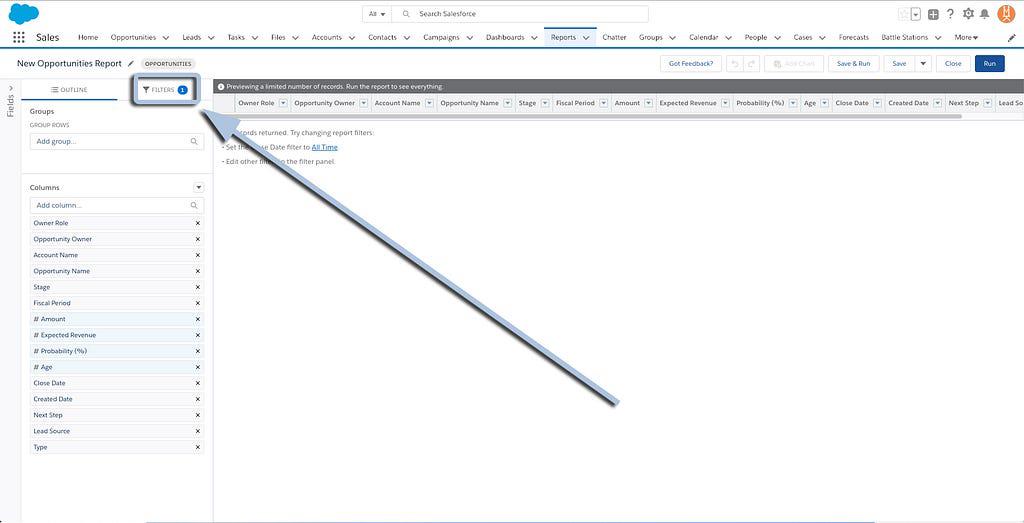The height and width of the screenshot is (523, 1024).
Task: Open the global actions plus icon
Action: pos(933,14)
